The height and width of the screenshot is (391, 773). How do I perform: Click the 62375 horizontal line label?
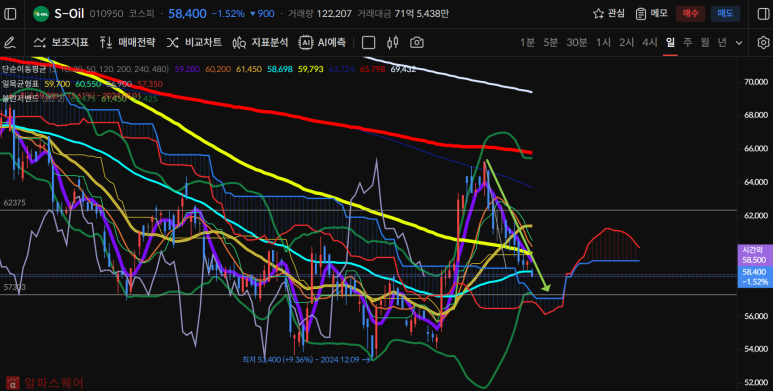(x=14, y=203)
